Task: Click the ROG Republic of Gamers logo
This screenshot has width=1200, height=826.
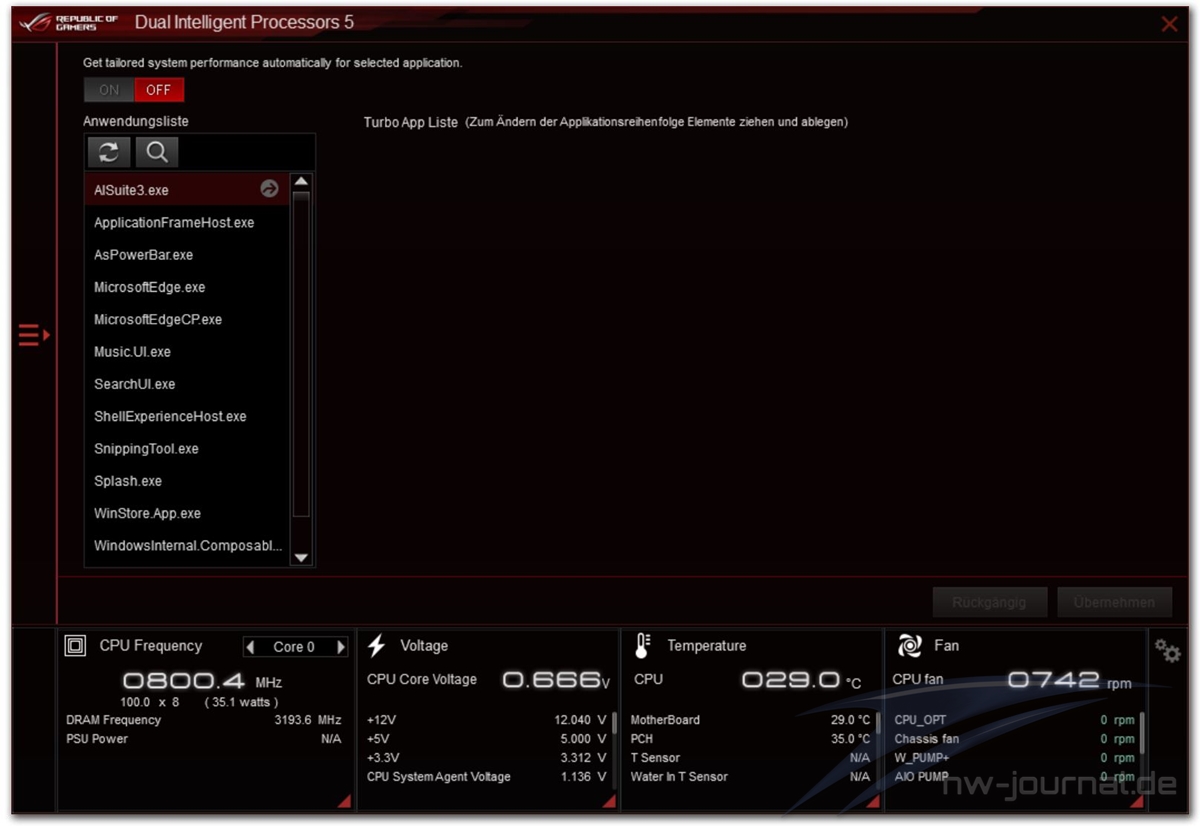Action: [x=69, y=22]
